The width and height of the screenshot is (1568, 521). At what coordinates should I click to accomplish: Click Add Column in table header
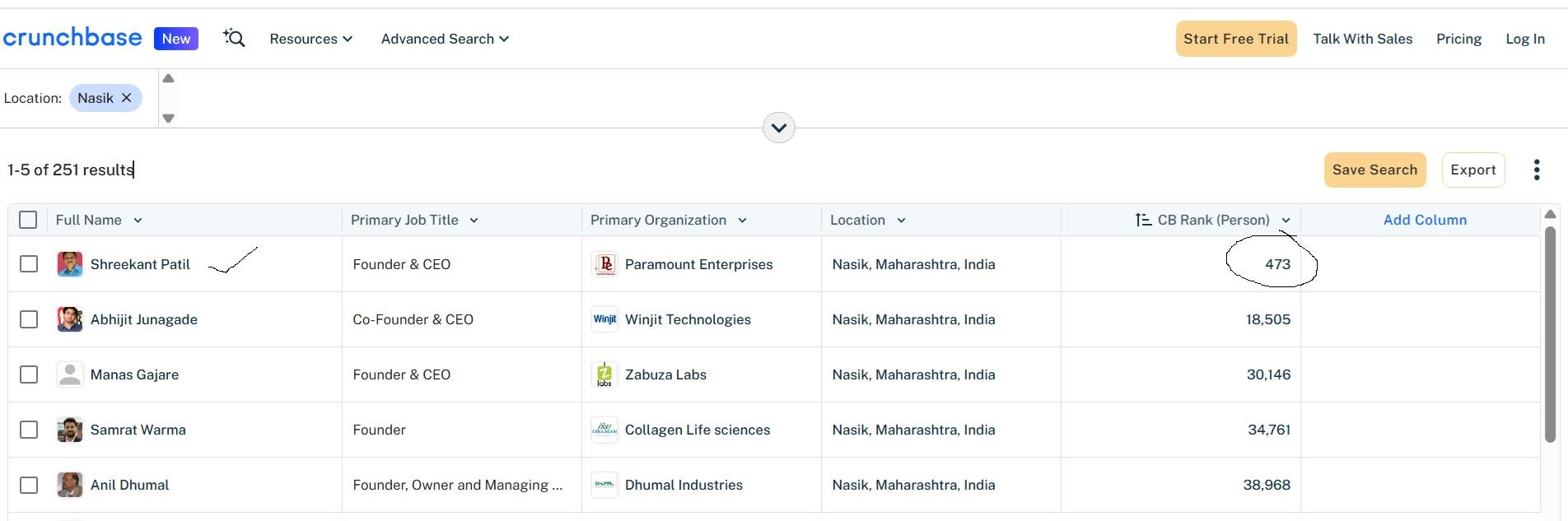tap(1425, 220)
